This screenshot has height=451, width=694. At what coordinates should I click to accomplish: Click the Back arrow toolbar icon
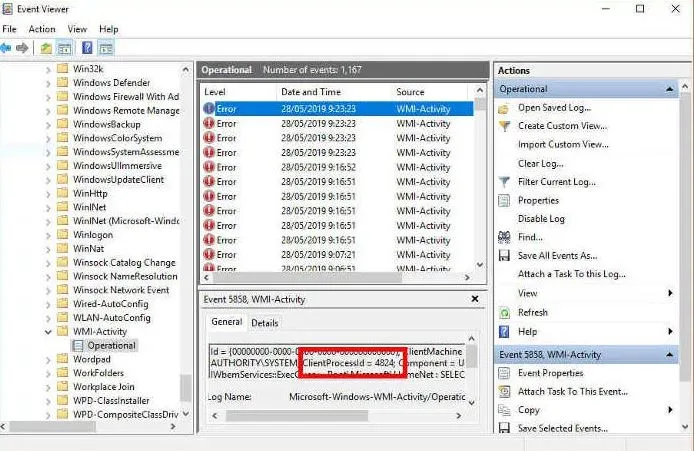6,48
